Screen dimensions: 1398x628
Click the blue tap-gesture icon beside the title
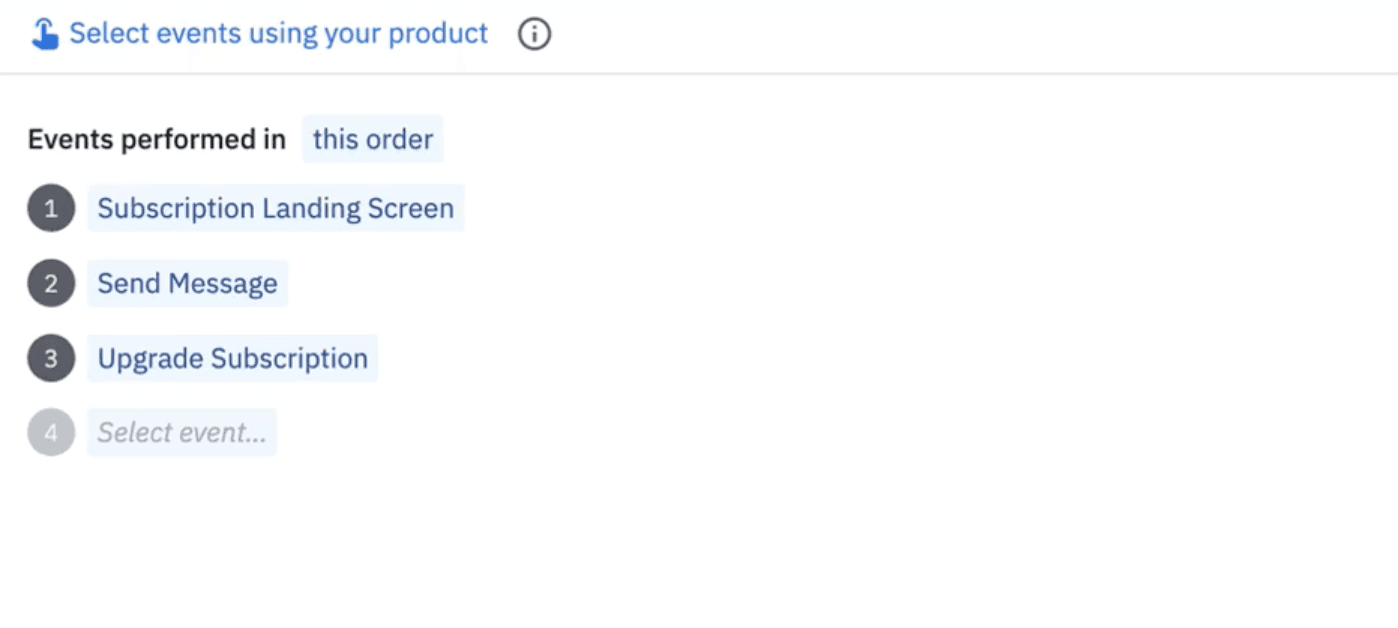point(45,34)
